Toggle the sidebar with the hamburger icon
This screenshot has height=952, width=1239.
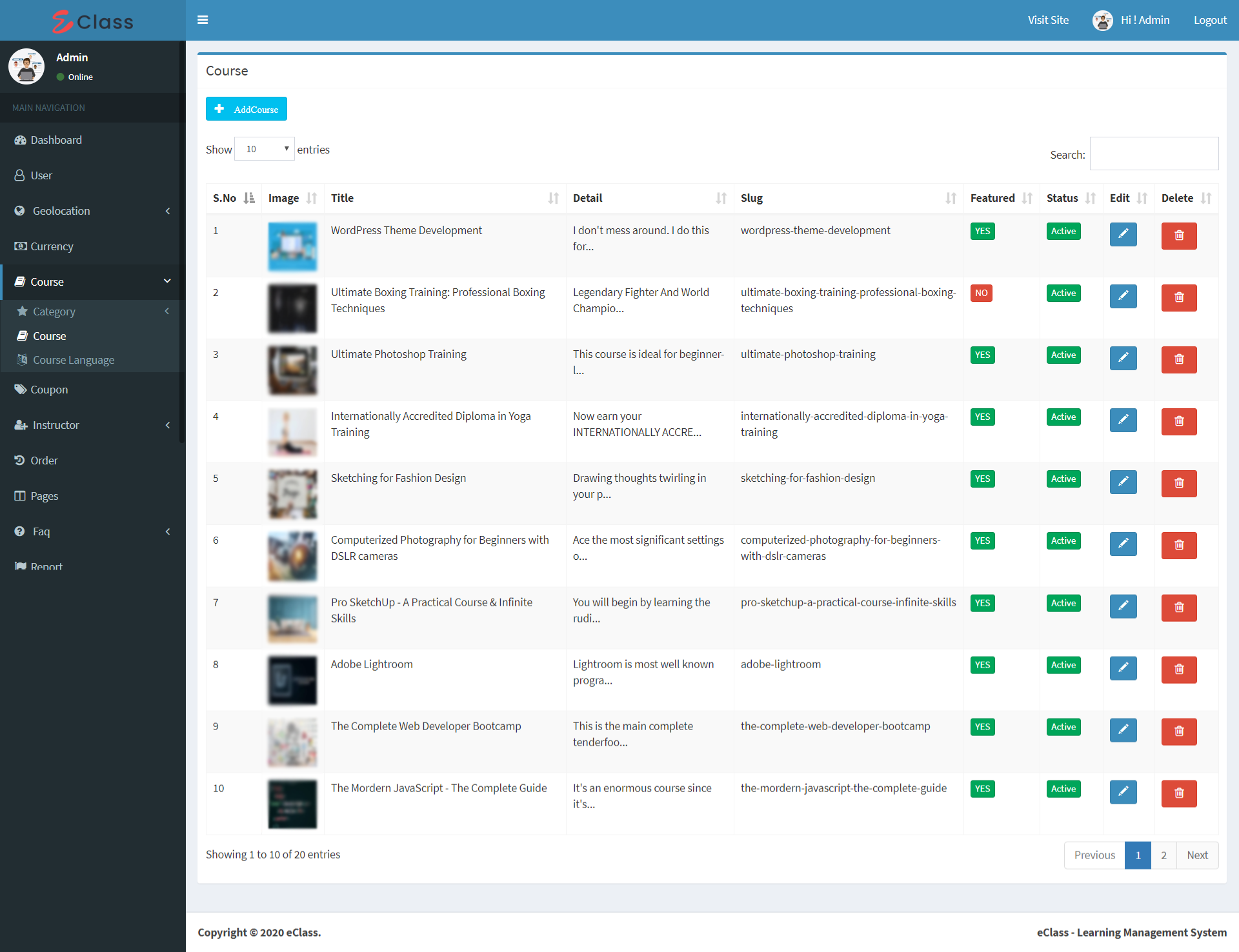pos(203,20)
